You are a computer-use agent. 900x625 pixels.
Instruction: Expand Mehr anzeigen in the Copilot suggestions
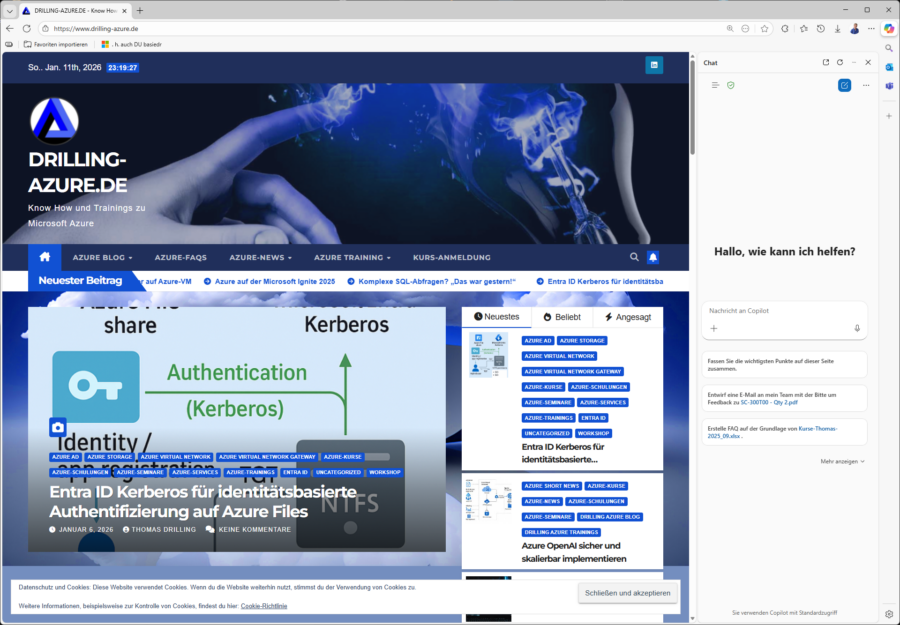[x=842, y=461]
